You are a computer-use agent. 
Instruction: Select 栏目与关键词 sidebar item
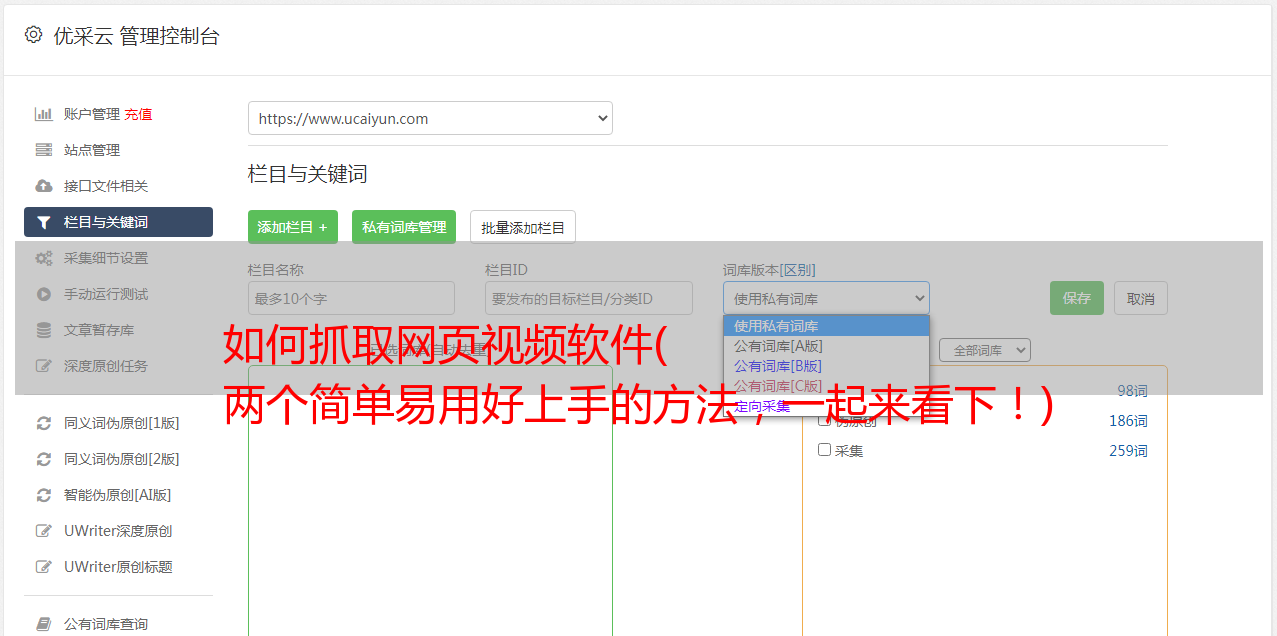(118, 222)
